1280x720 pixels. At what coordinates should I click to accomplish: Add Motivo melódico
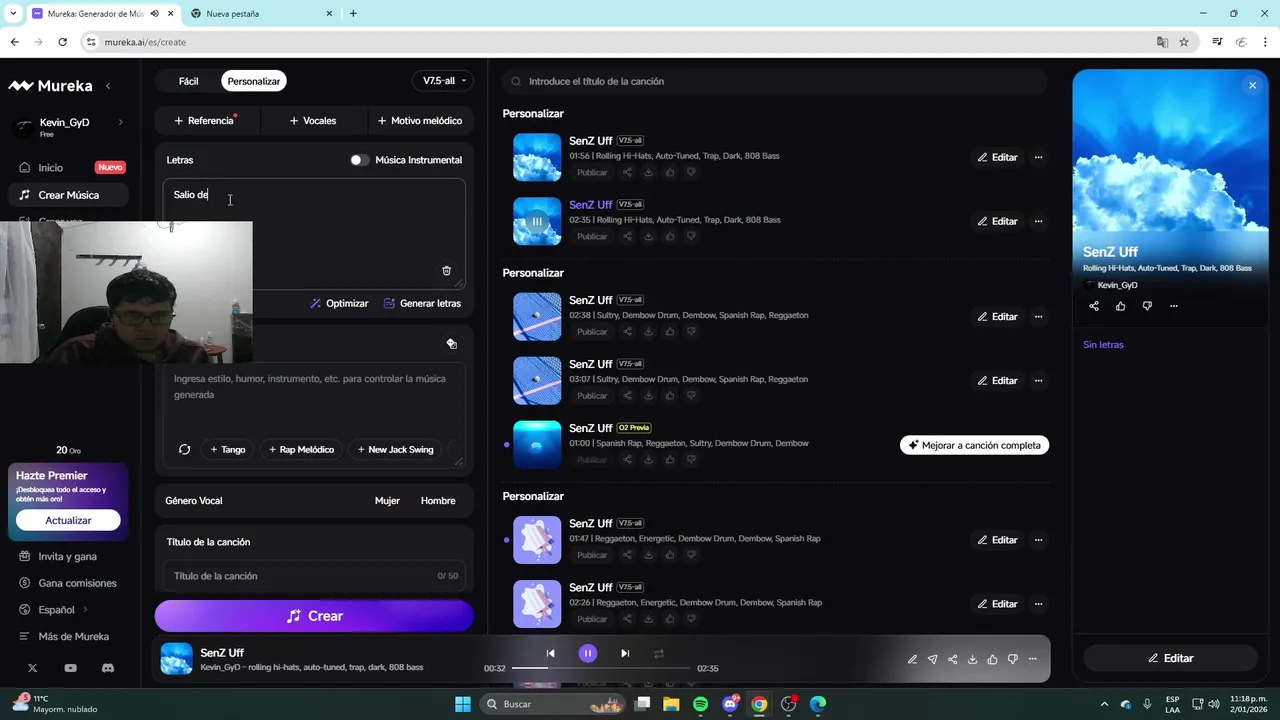point(420,121)
